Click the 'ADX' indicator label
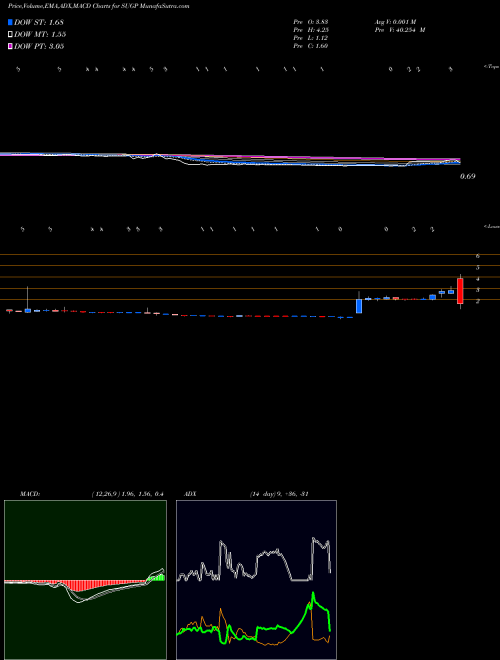 [190, 494]
